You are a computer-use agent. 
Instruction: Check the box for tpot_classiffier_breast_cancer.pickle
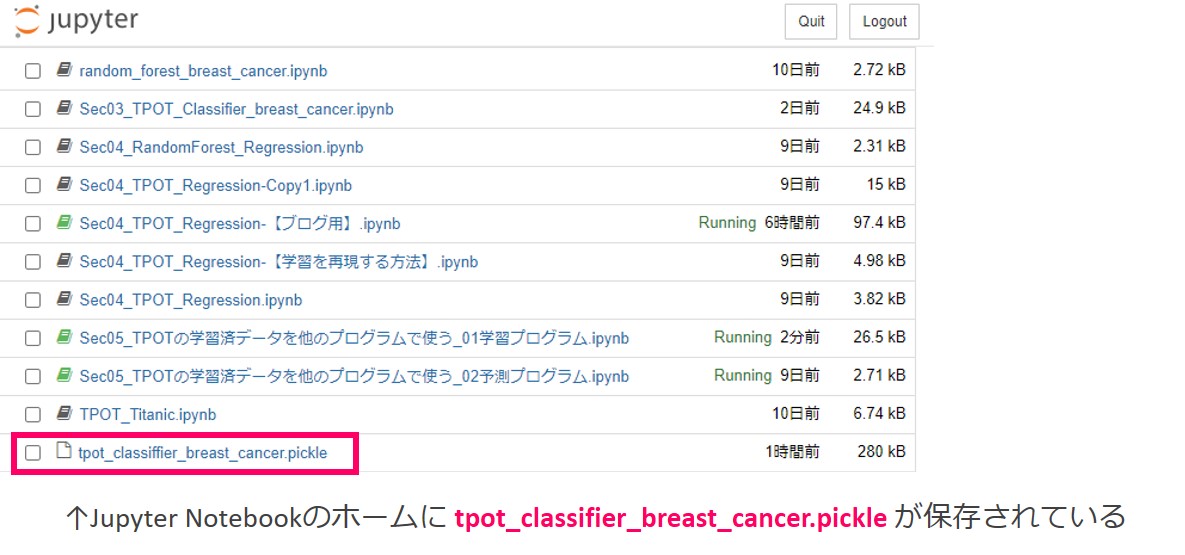coord(32,453)
